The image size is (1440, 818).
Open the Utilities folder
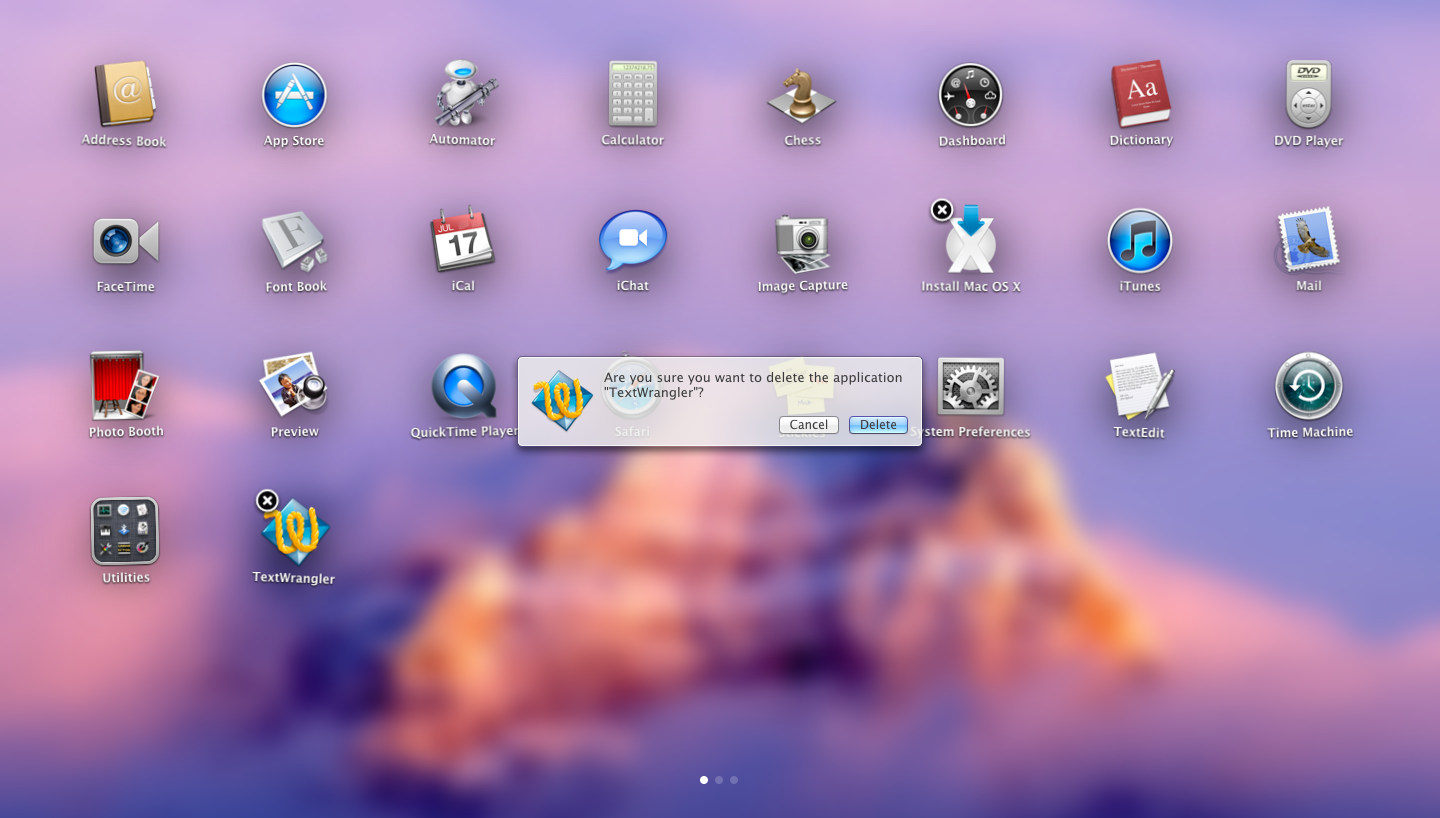125,531
